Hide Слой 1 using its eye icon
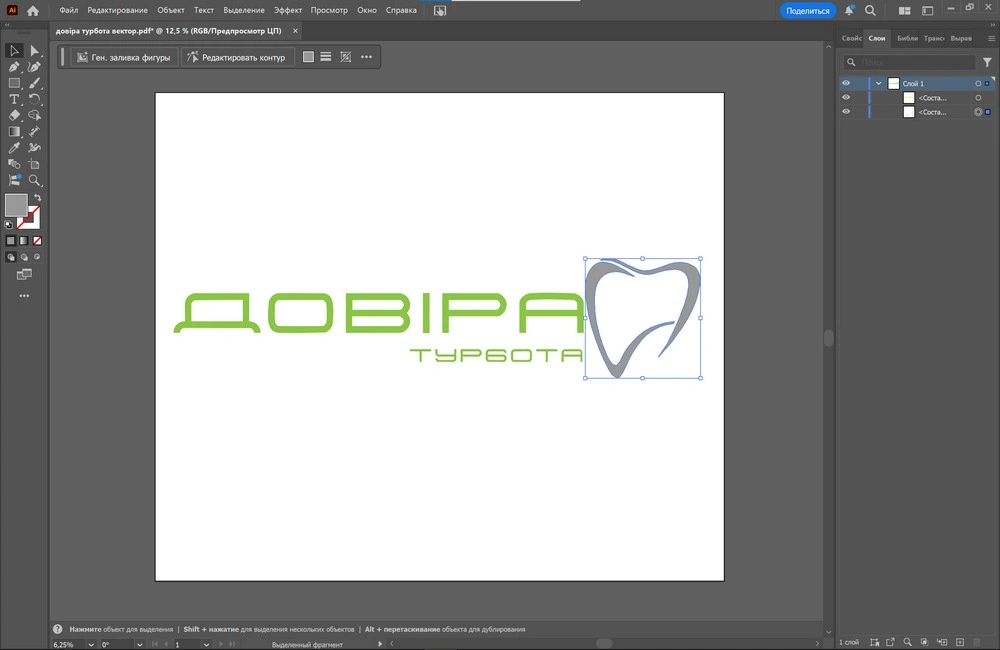Image resolution: width=1000 pixels, height=650 pixels. pos(846,84)
